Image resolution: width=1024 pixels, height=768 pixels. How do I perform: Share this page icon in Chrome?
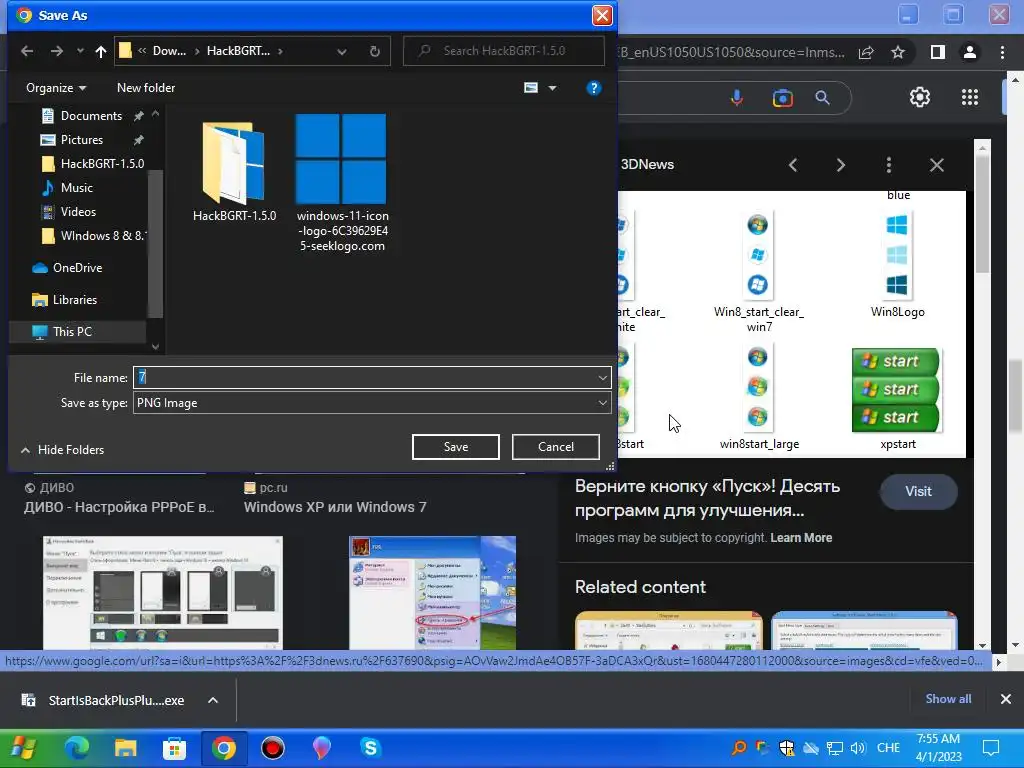(x=866, y=52)
